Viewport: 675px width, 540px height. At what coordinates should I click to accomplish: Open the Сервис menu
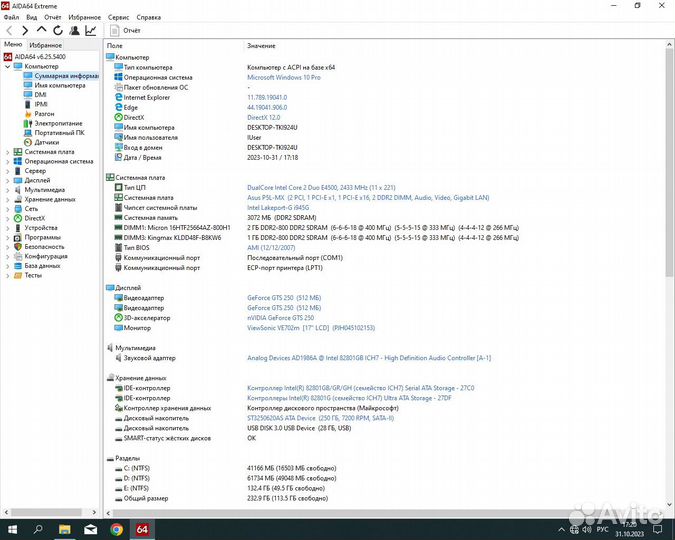click(x=118, y=17)
